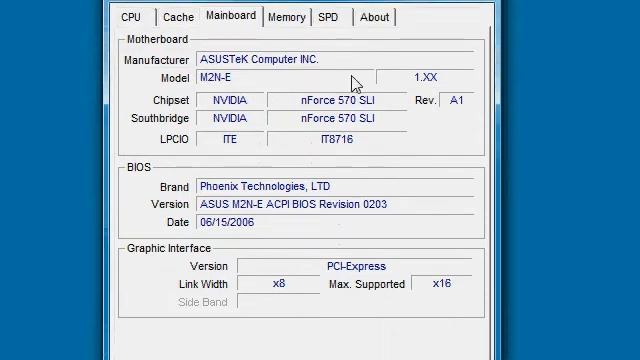640x360 pixels.
Task: Click the Manufacturer label
Action: pyautogui.click(x=156, y=60)
